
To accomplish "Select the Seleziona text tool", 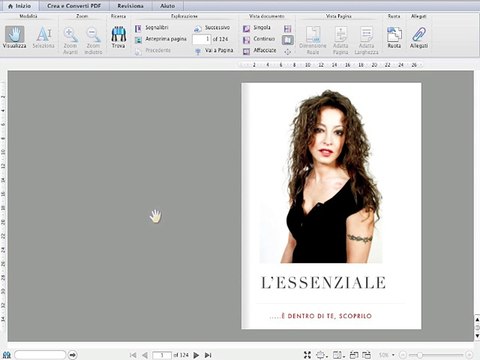I will tap(43, 37).
